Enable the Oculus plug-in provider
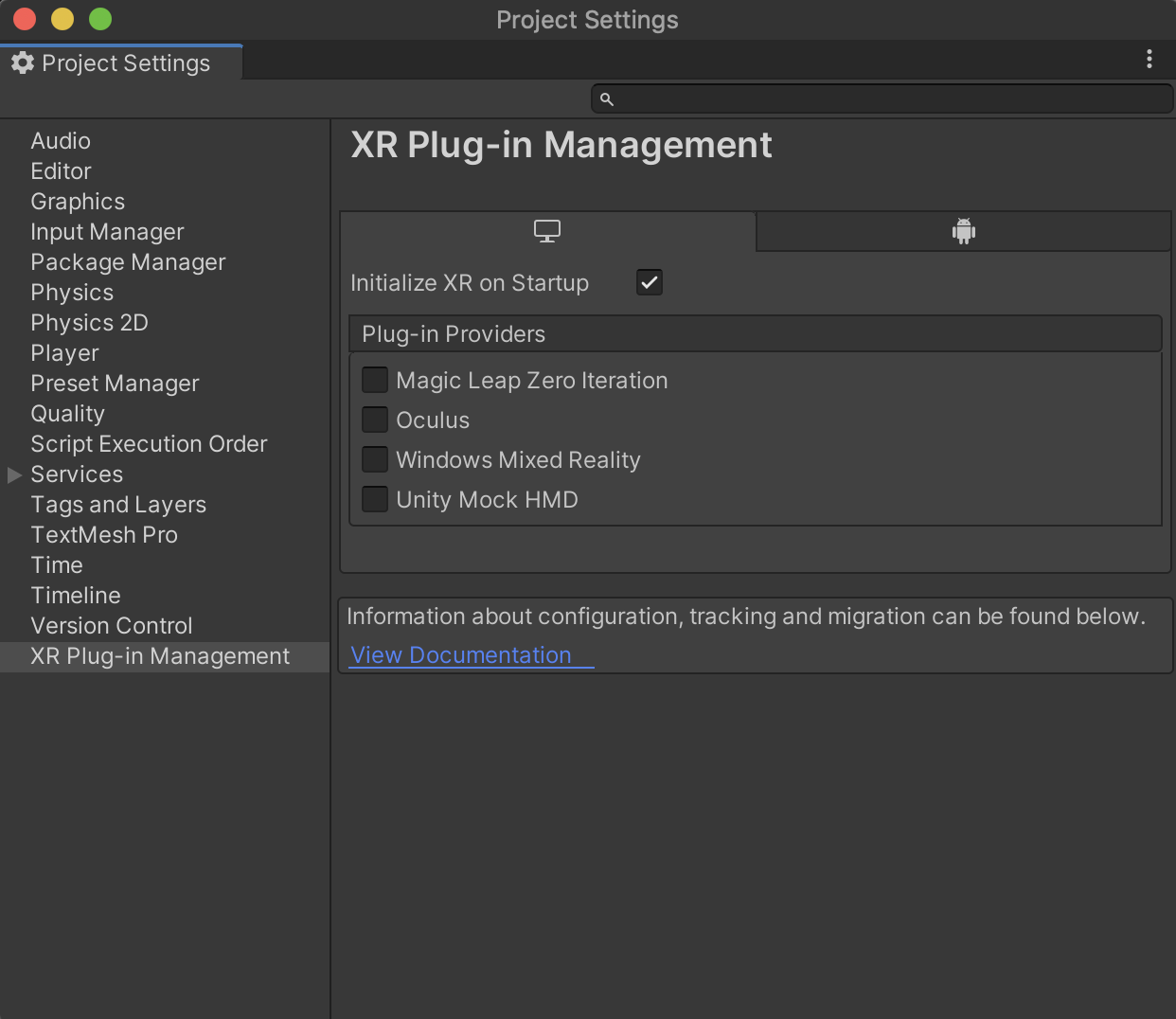 [x=374, y=420]
